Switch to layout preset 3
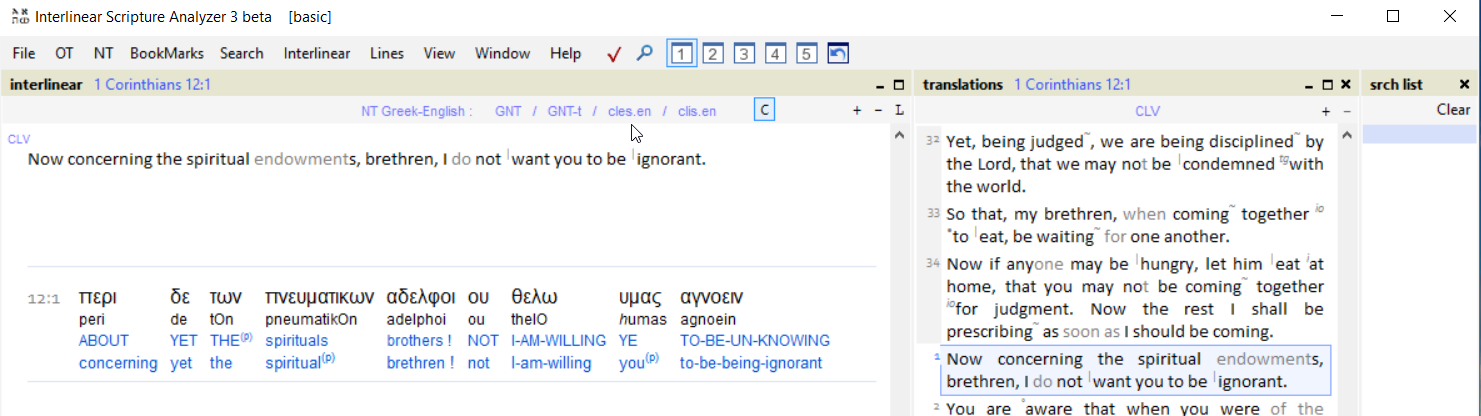This screenshot has width=1481, height=416. (x=744, y=54)
